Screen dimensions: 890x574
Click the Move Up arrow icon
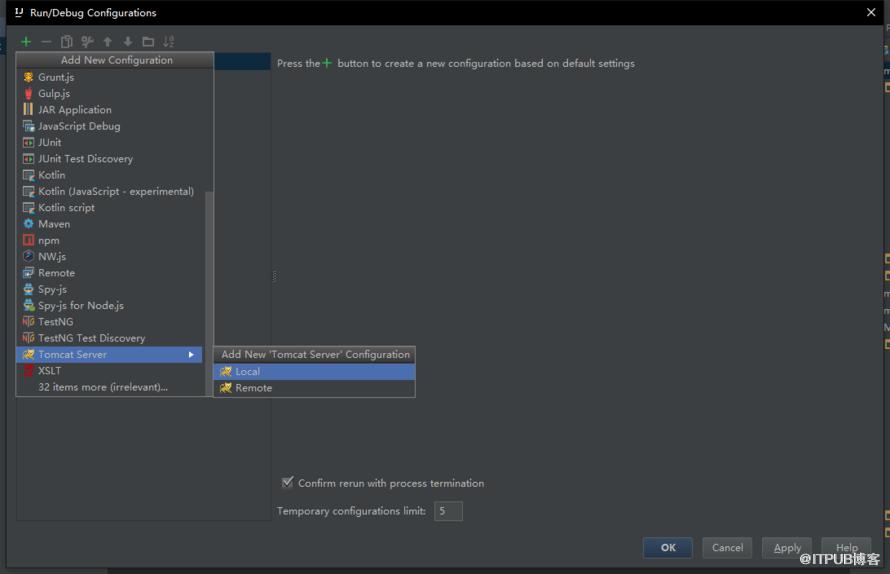point(107,41)
